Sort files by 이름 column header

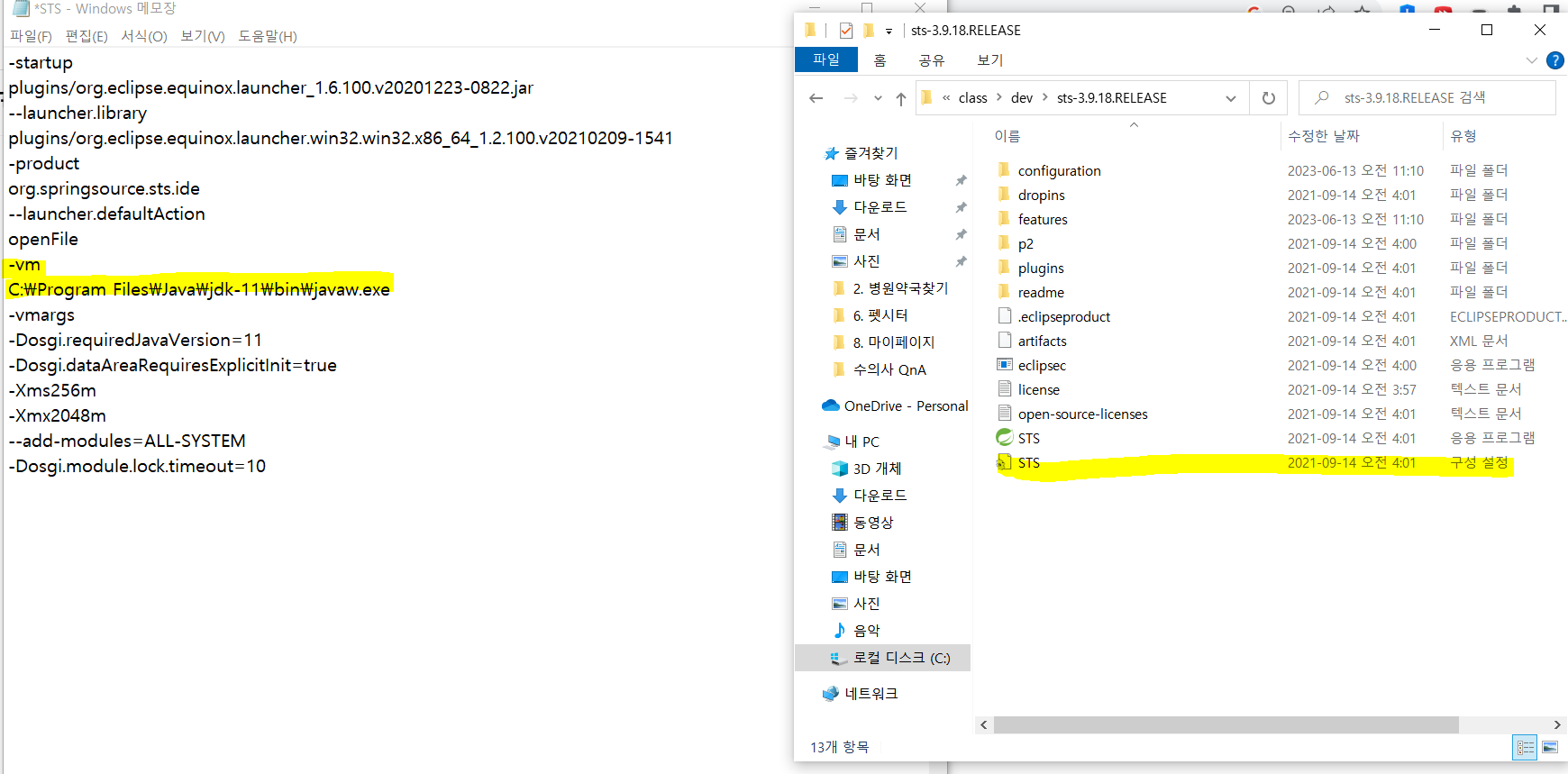click(1007, 136)
